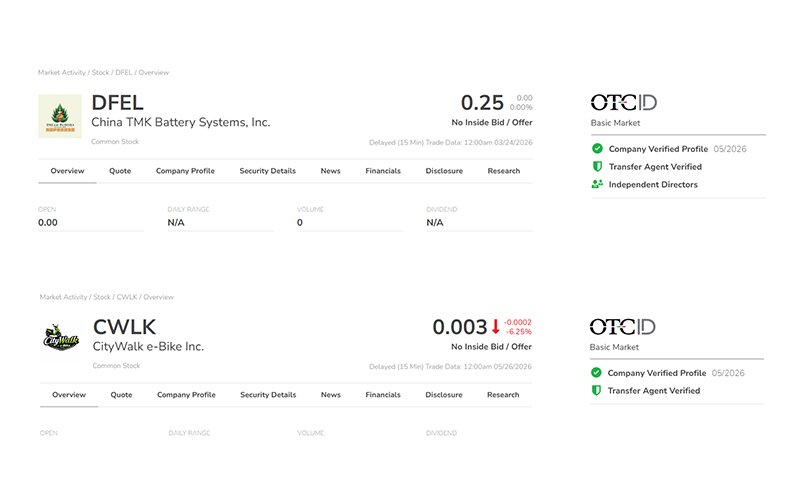Click Company Verified Profile text for CWLK

[x=657, y=373]
